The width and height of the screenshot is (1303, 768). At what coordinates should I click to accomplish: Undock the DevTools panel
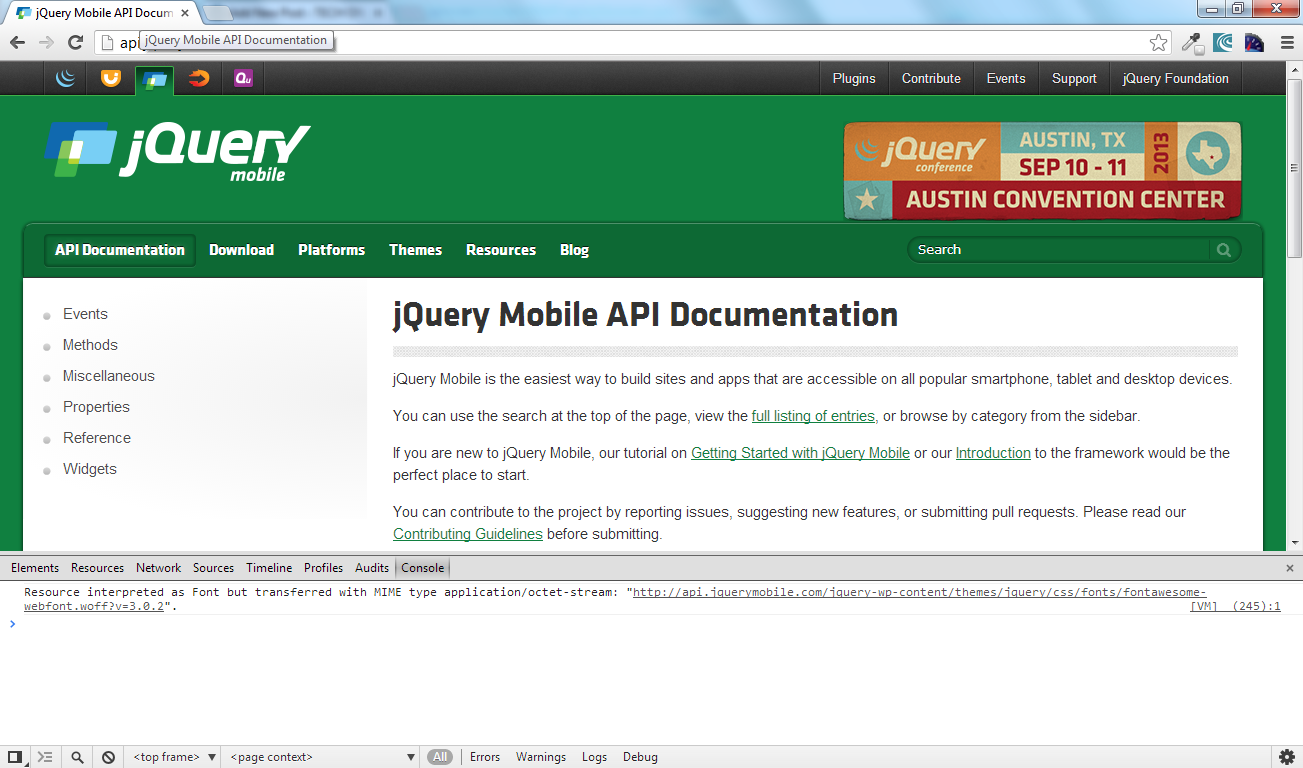coord(15,757)
